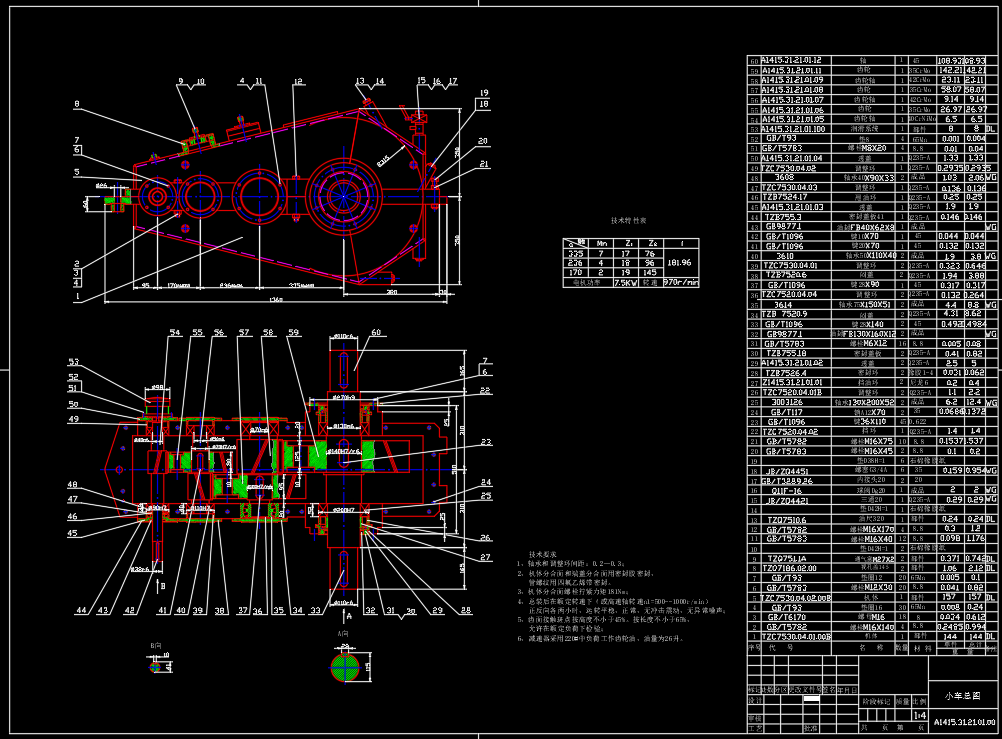Click the 技术特性表 table heading
Screen dimensions: 1002x739
(629, 219)
